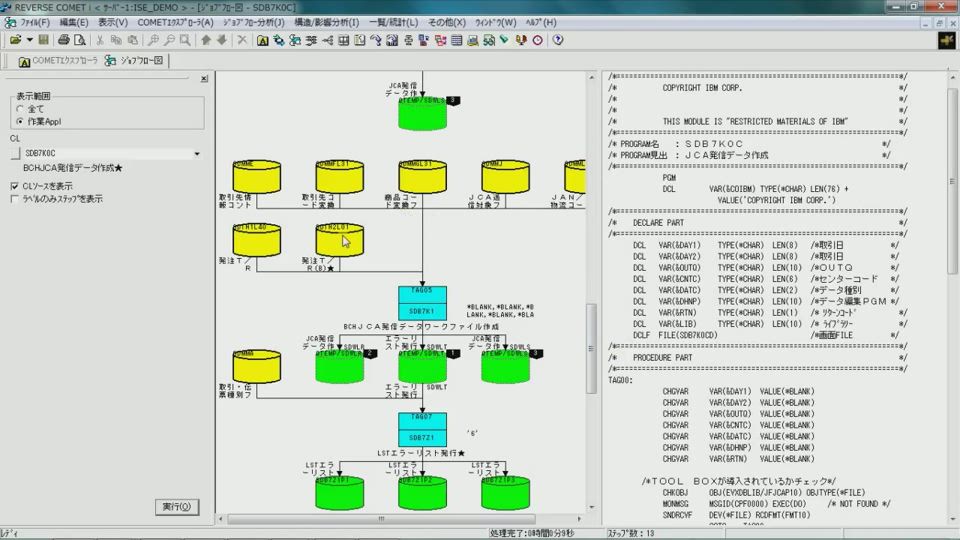The image size is (960, 540).
Task: Click the red clock toolbar icon
Action: pos(537,40)
